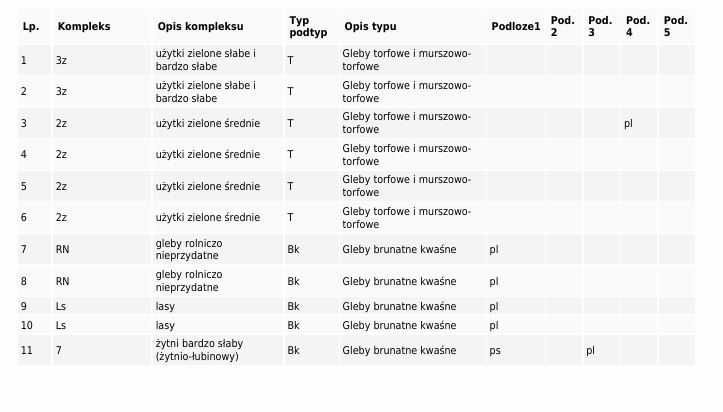Click the Lp. column header
This screenshot has height=412, width=723.
31,26
